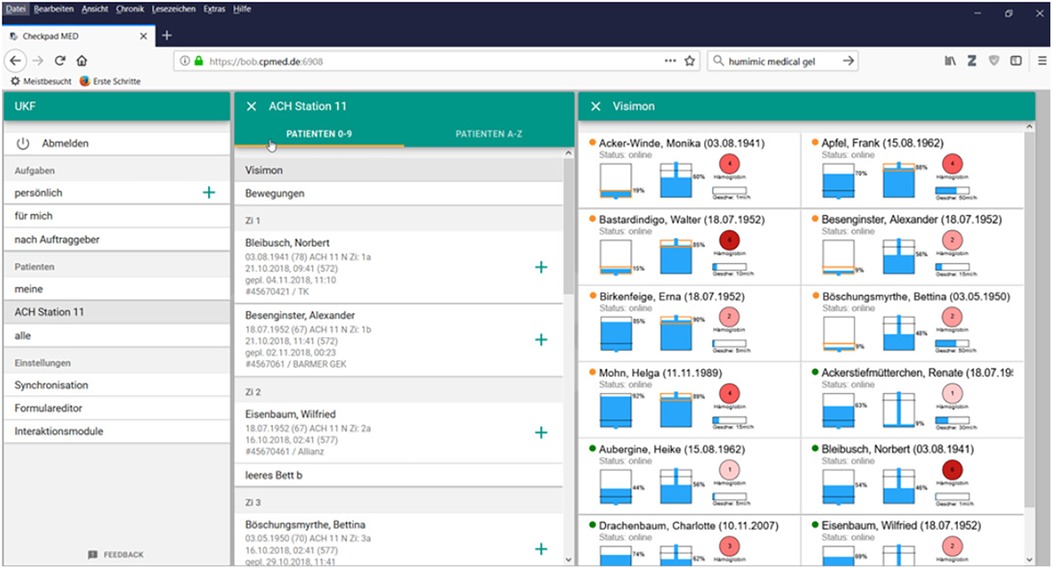Image resolution: width=1052 pixels, height=568 pixels.
Task: Open the Chronik menu
Action: click(130, 9)
